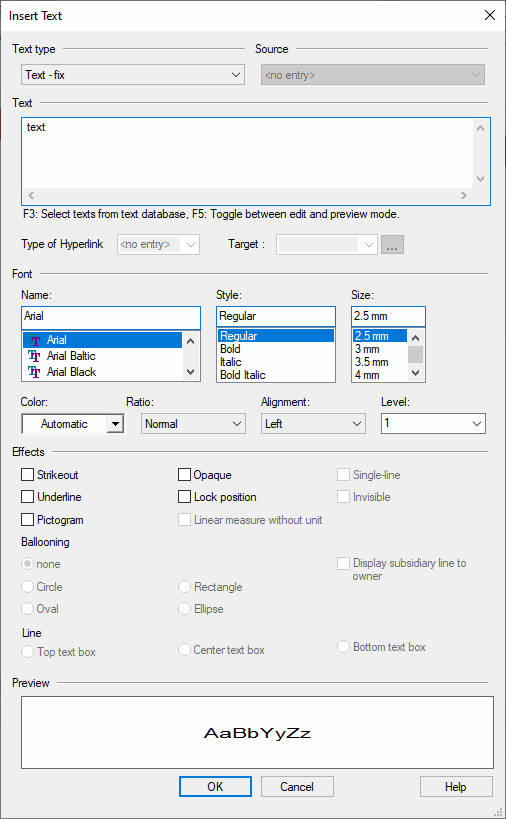The image size is (506, 819).
Task: Confirm with the OK button
Action: [215, 787]
